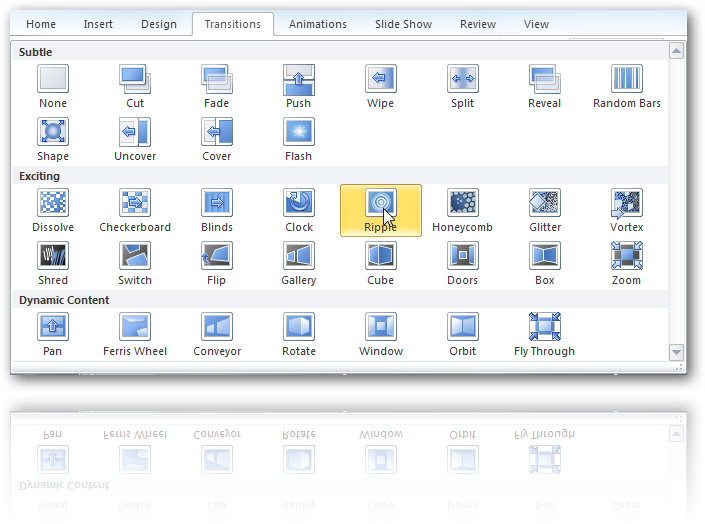Viewport: 705px width, 524px height.
Task: Choose the Split transition
Action: [463, 86]
